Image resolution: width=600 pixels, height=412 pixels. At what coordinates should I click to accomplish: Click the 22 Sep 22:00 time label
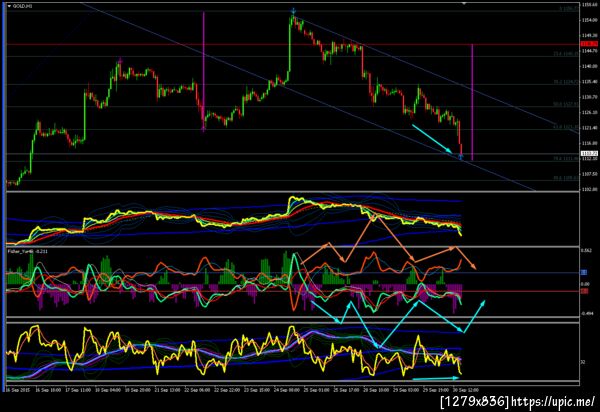229,390
